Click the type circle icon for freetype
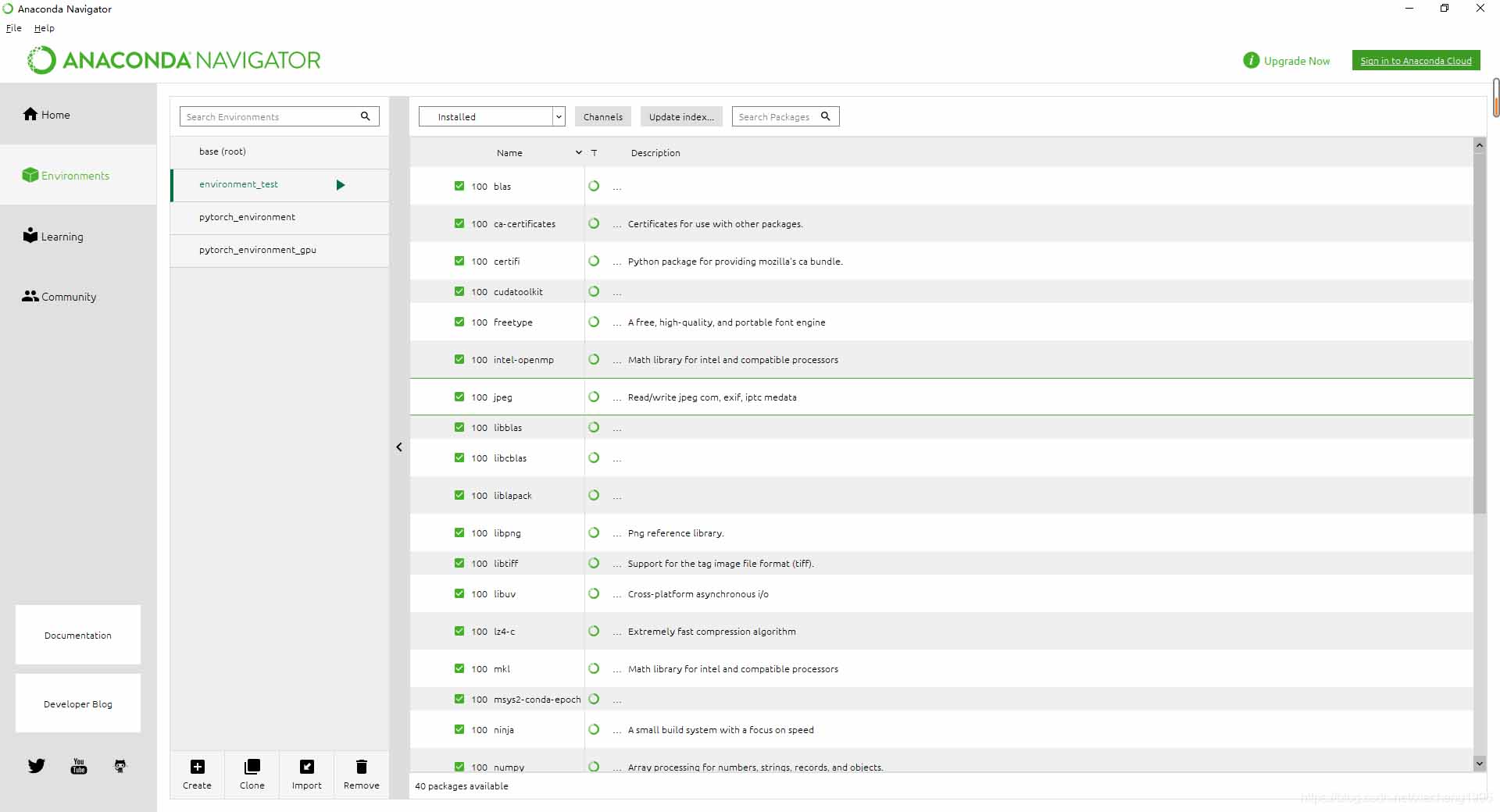Image resolution: width=1500 pixels, height=812 pixels. 594,322
